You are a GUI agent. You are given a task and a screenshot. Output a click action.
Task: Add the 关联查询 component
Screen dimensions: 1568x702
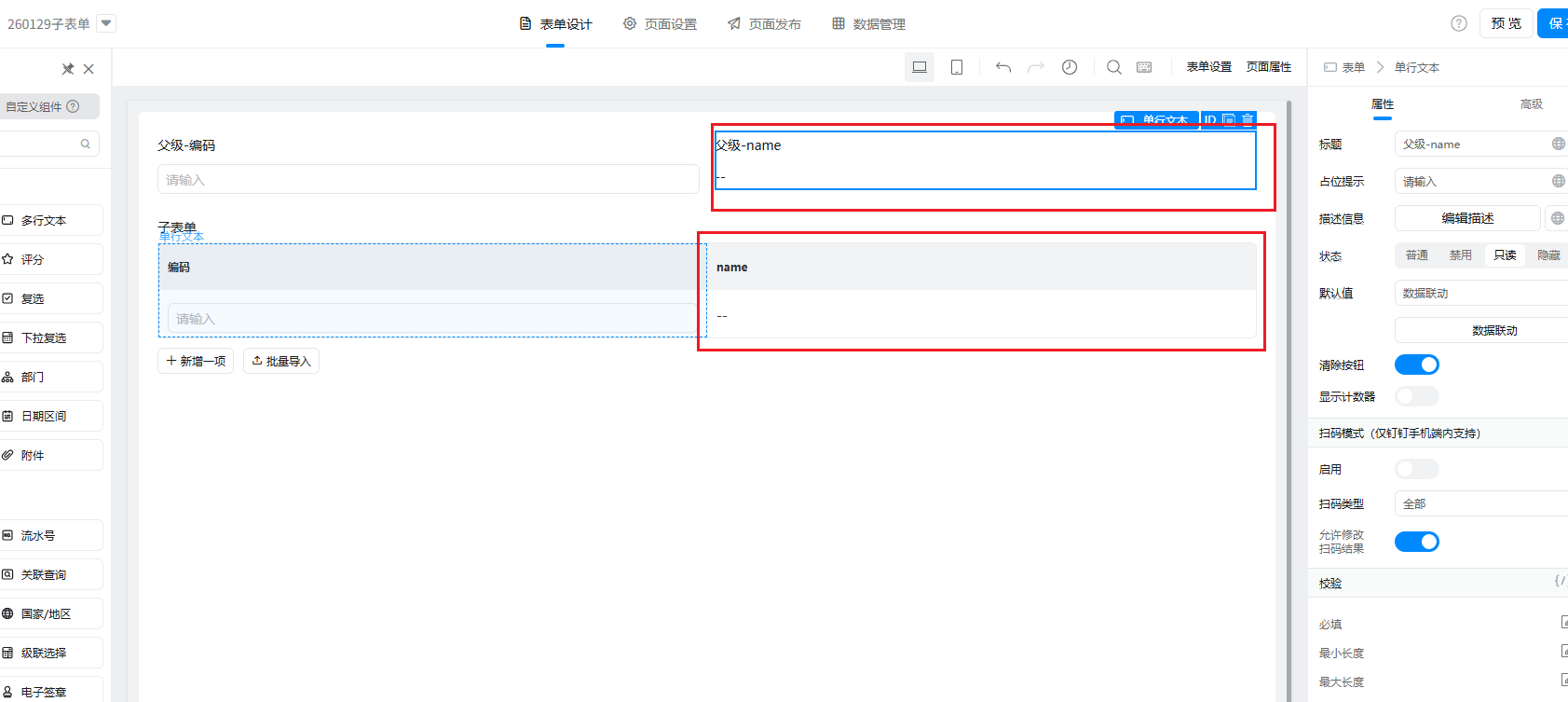coord(48,575)
